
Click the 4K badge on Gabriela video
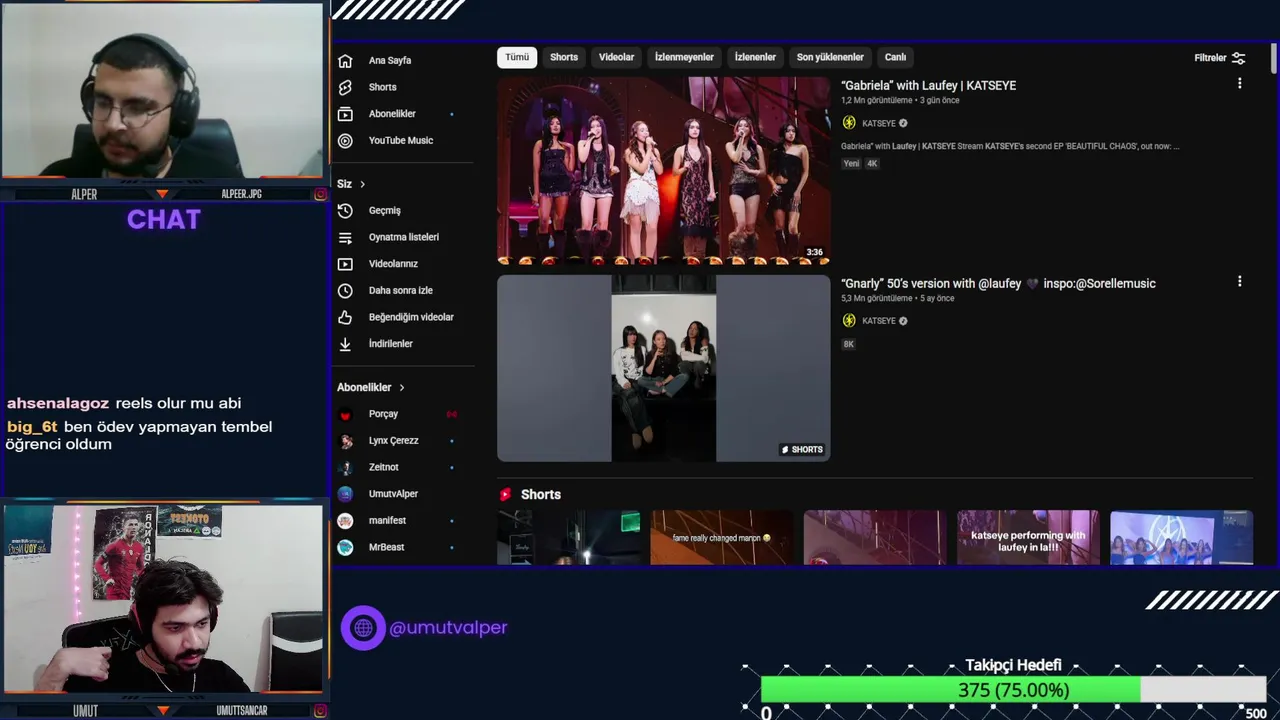click(x=872, y=164)
